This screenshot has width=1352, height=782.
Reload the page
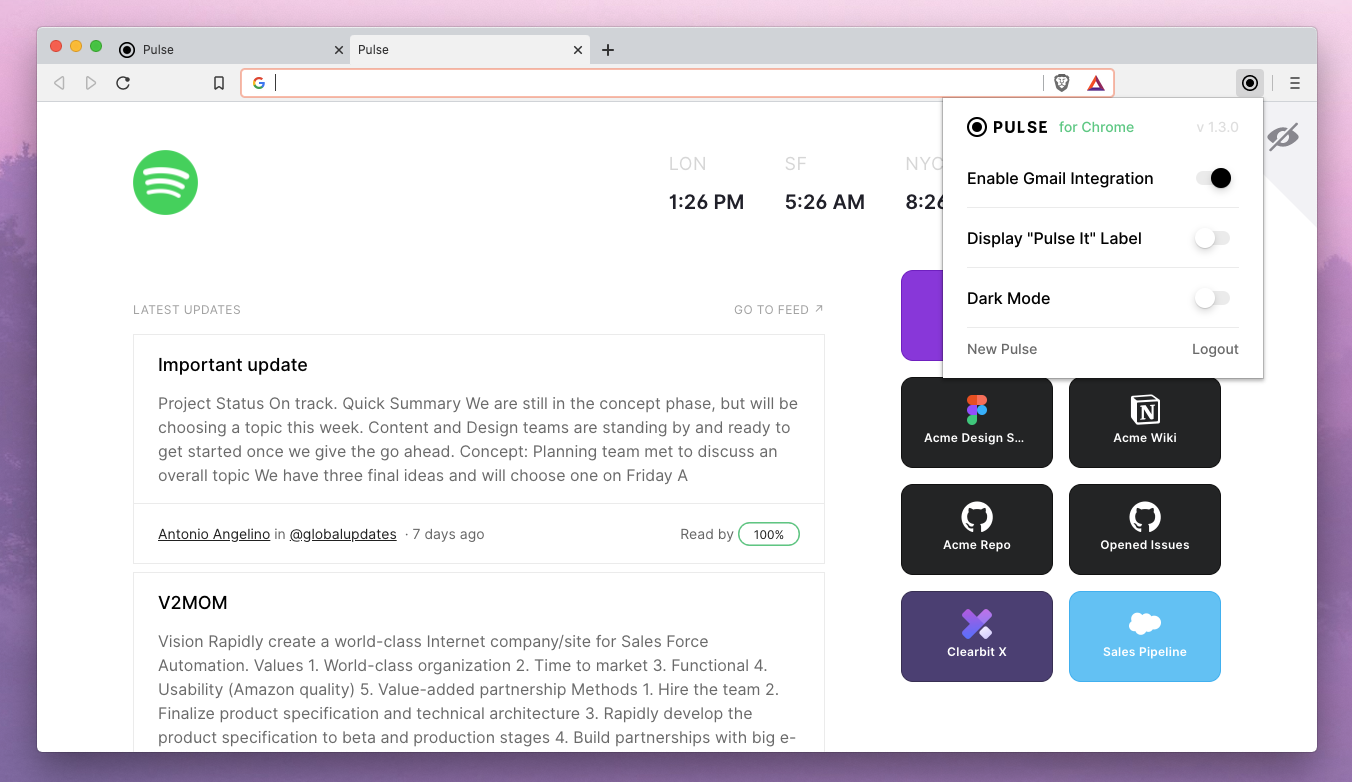coord(123,83)
